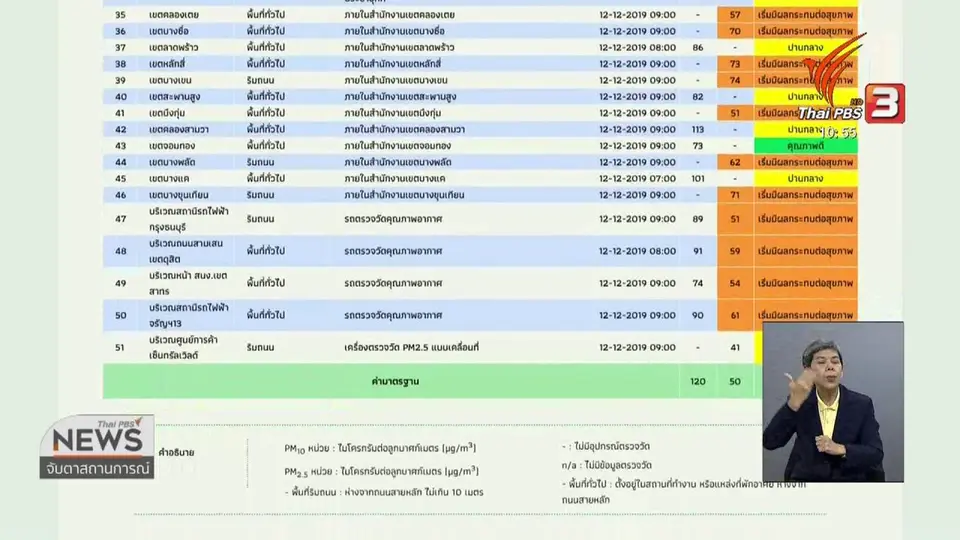Click เครื่องตรวจวัด PM2.5 แบบเคลื่อนที่ cell
This screenshot has width=960, height=540.
pos(411,347)
